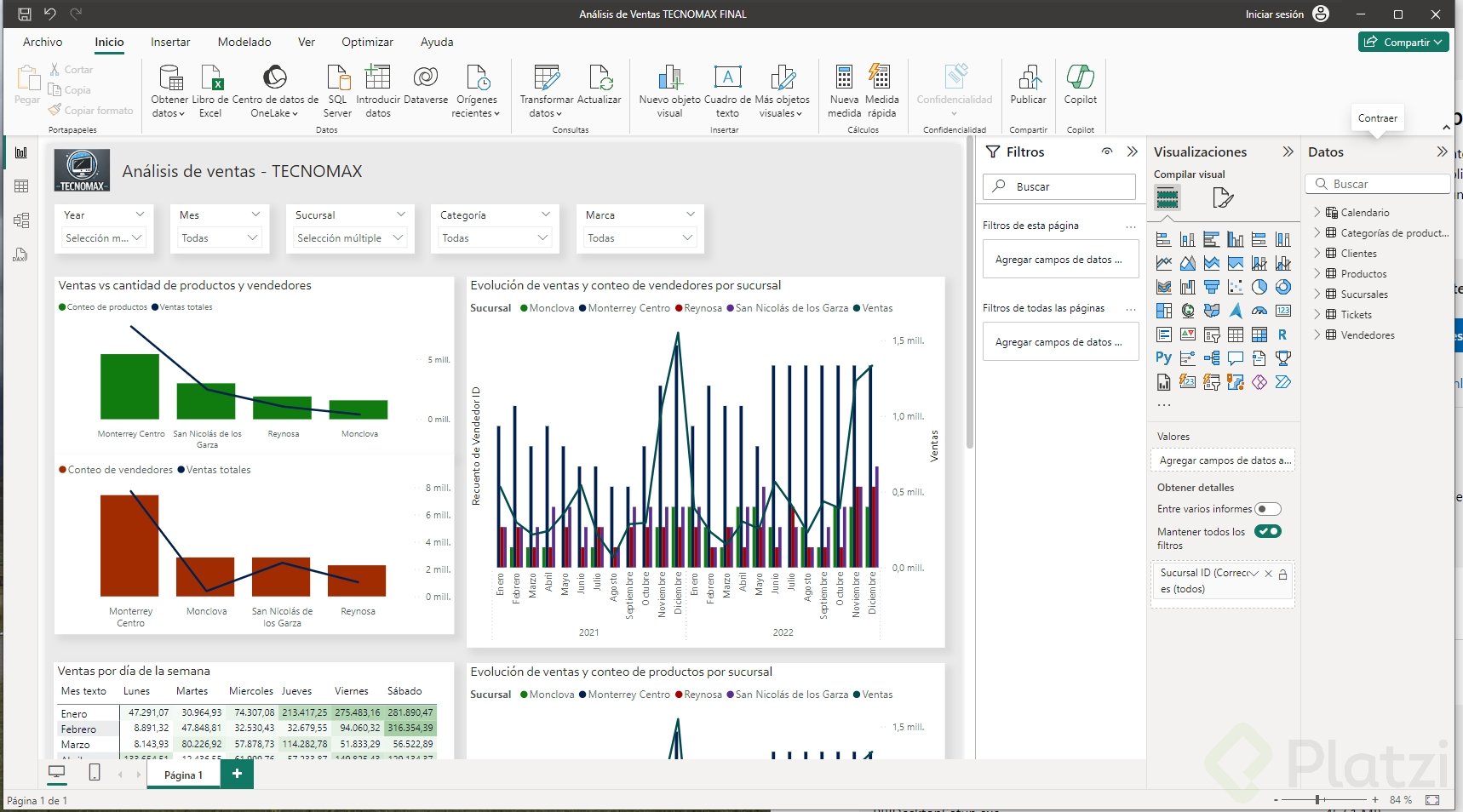
Task: Switch to the Insertar ribbon tab
Action: click(x=170, y=42)
